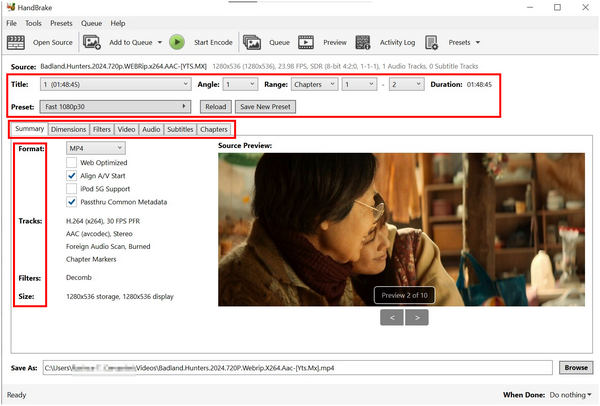Click the Save As file path field
Screen dimensions: 600x406
tap(297, 368)
